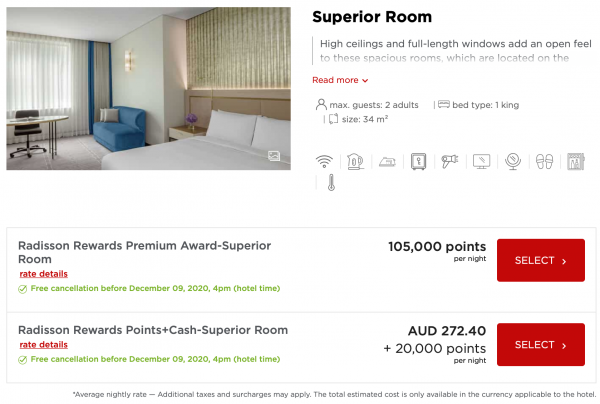Click the television amenity icon

coord(481,160)
